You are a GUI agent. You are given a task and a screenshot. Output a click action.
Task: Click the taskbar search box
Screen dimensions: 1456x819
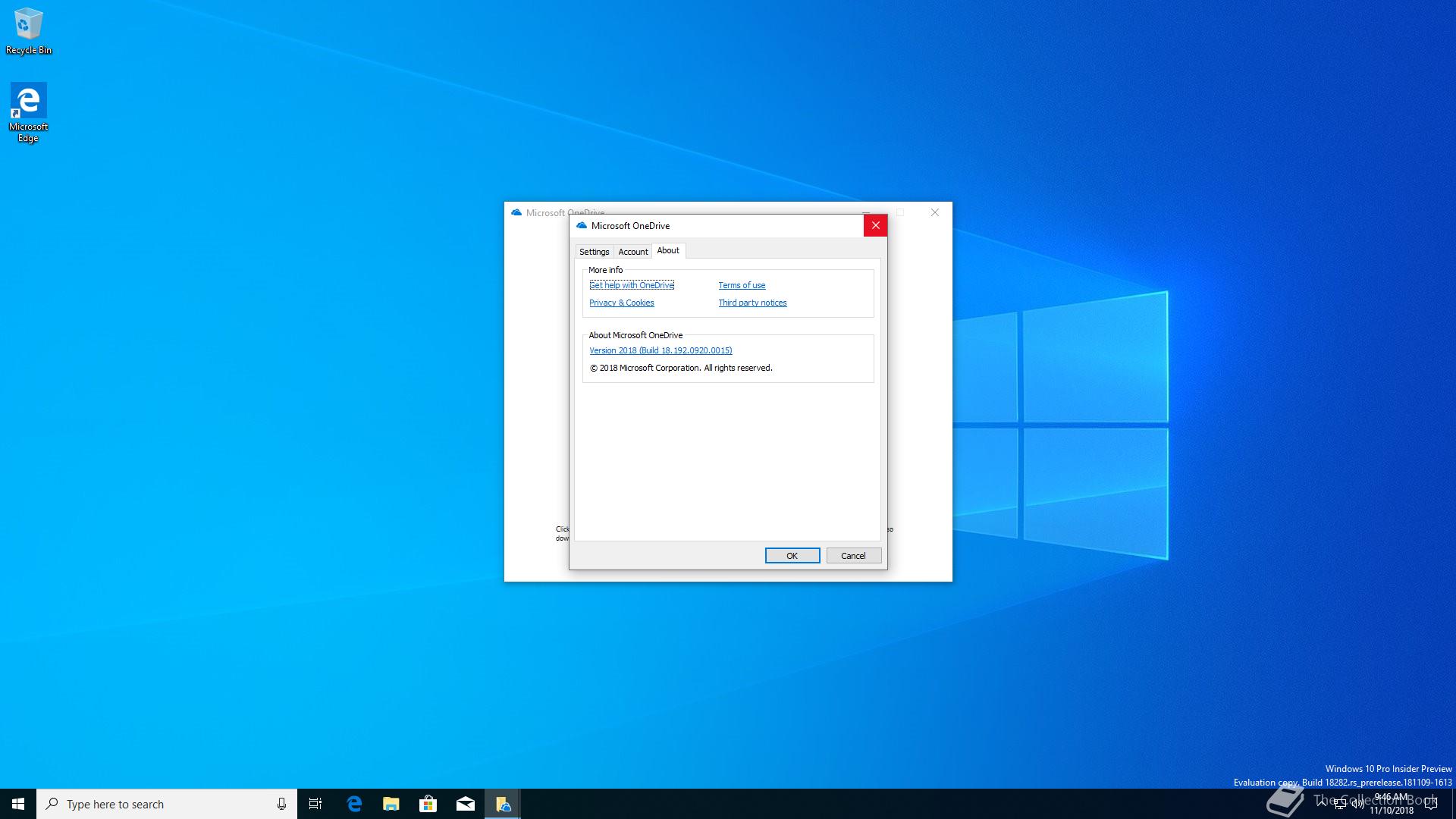167,804
